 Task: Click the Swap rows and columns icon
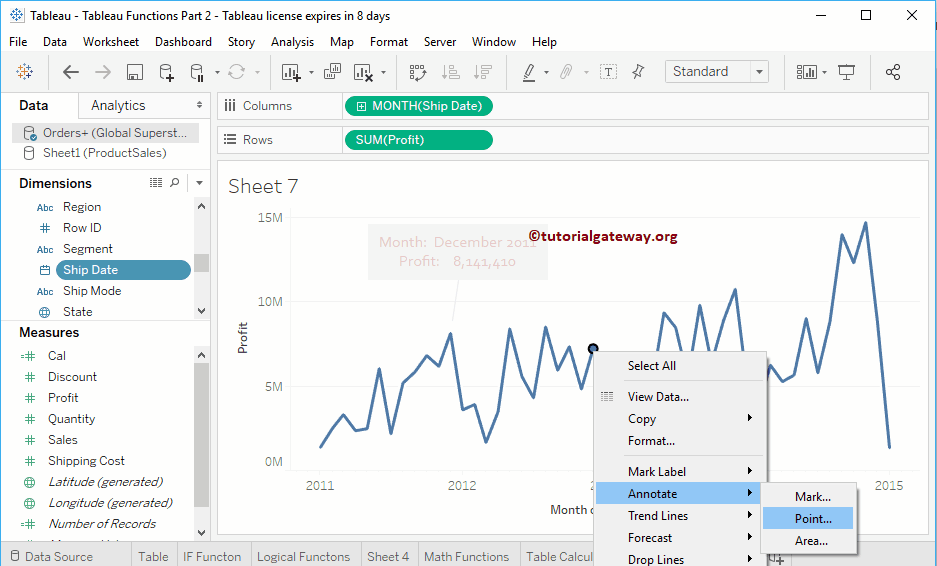[x=418, y=72]
